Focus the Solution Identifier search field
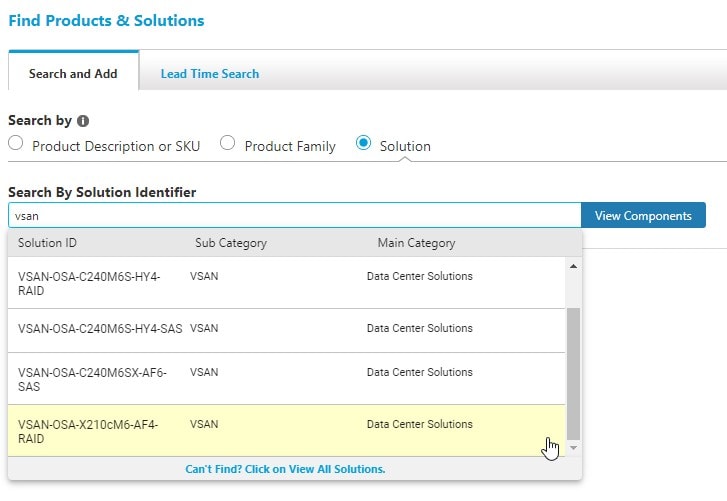Viewport: 727px width, 501px height. point(294,215)
